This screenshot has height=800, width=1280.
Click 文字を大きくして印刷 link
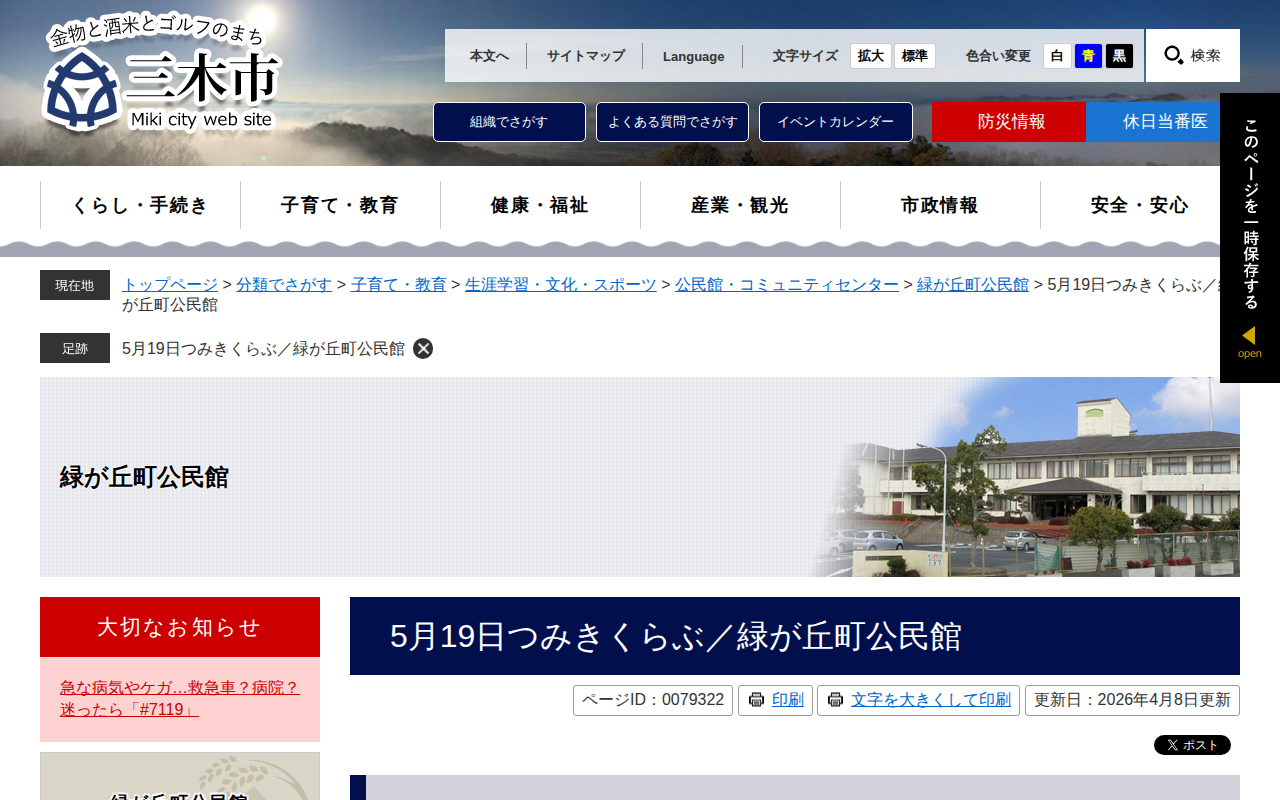point(931,700)
